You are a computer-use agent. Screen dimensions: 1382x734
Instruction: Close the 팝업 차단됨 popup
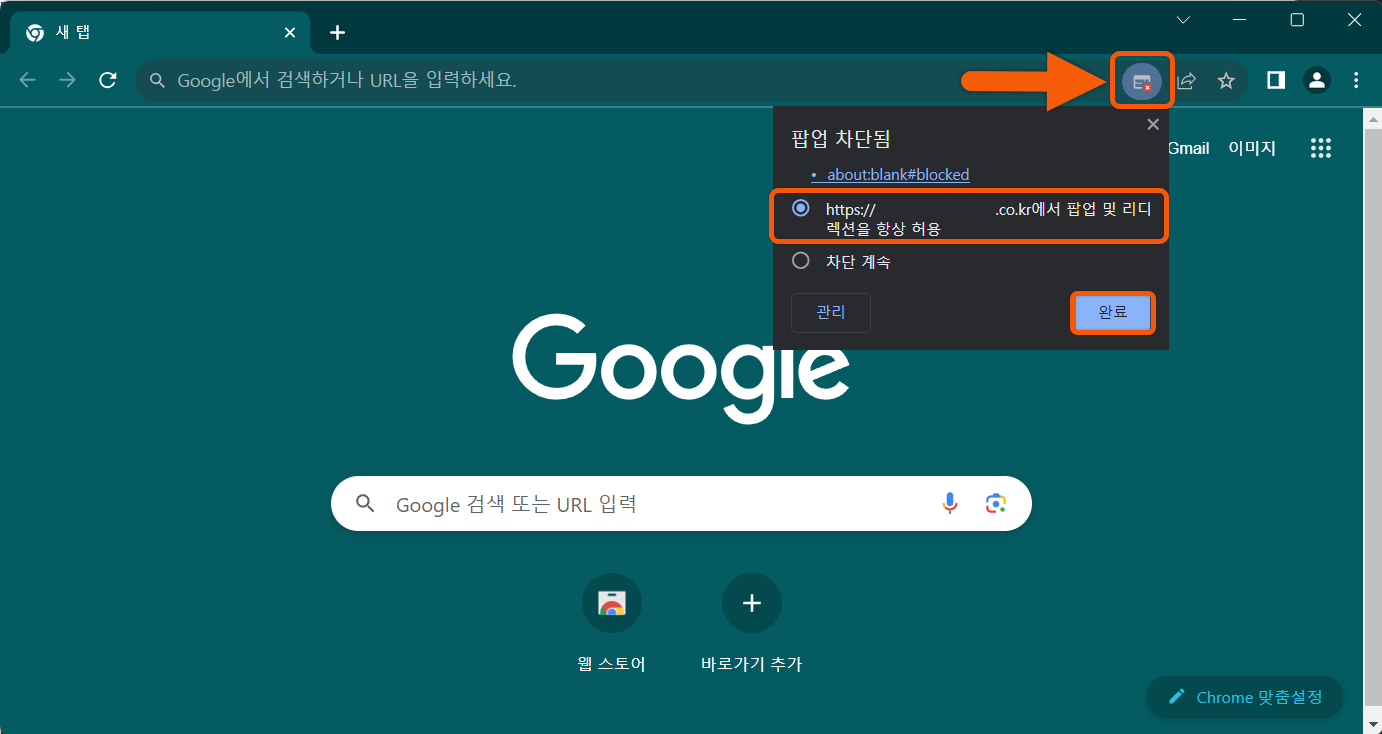point(1153,125)
